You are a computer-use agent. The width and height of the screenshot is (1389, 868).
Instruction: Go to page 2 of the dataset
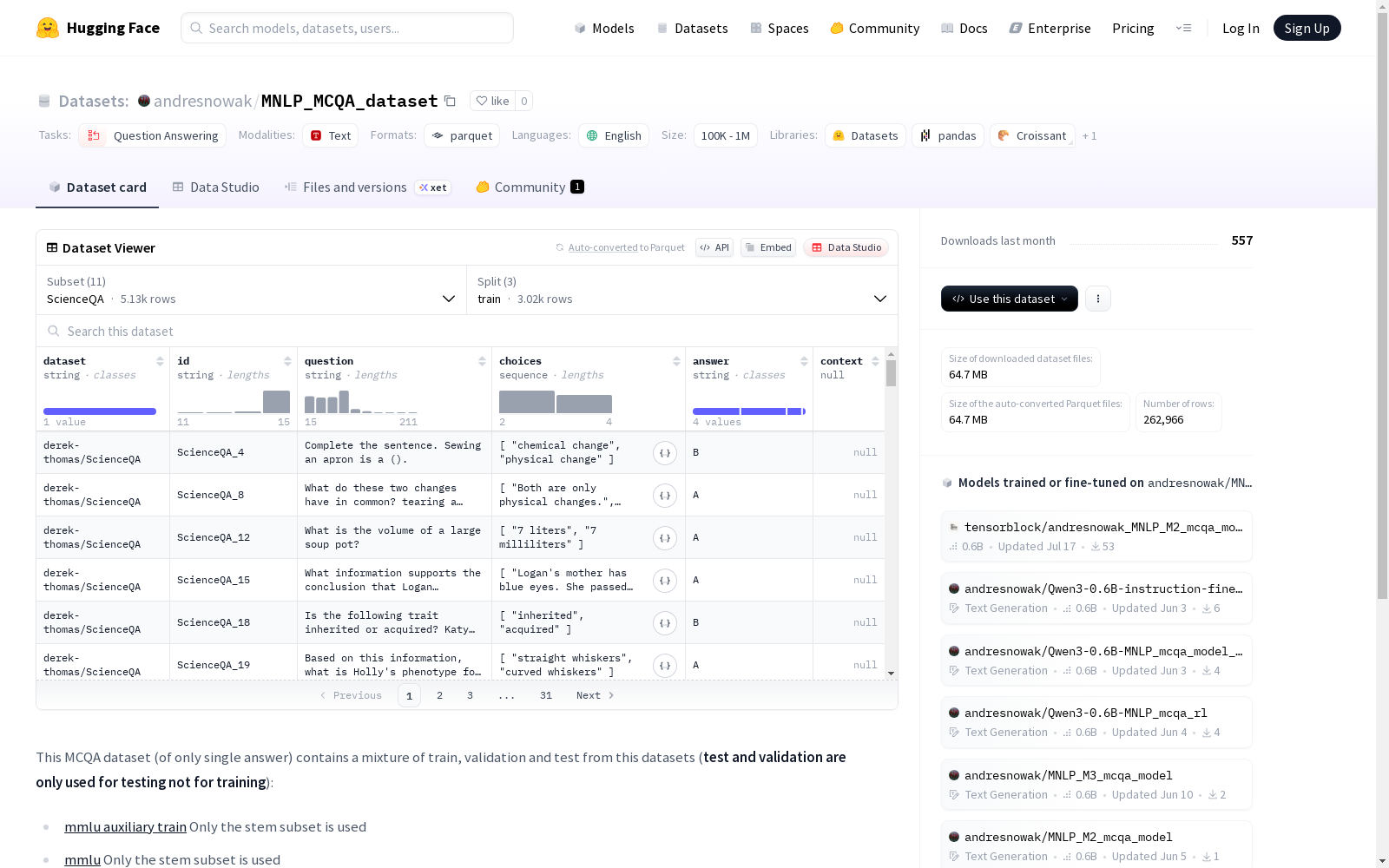pyautogui.click(x=440, y=695)
